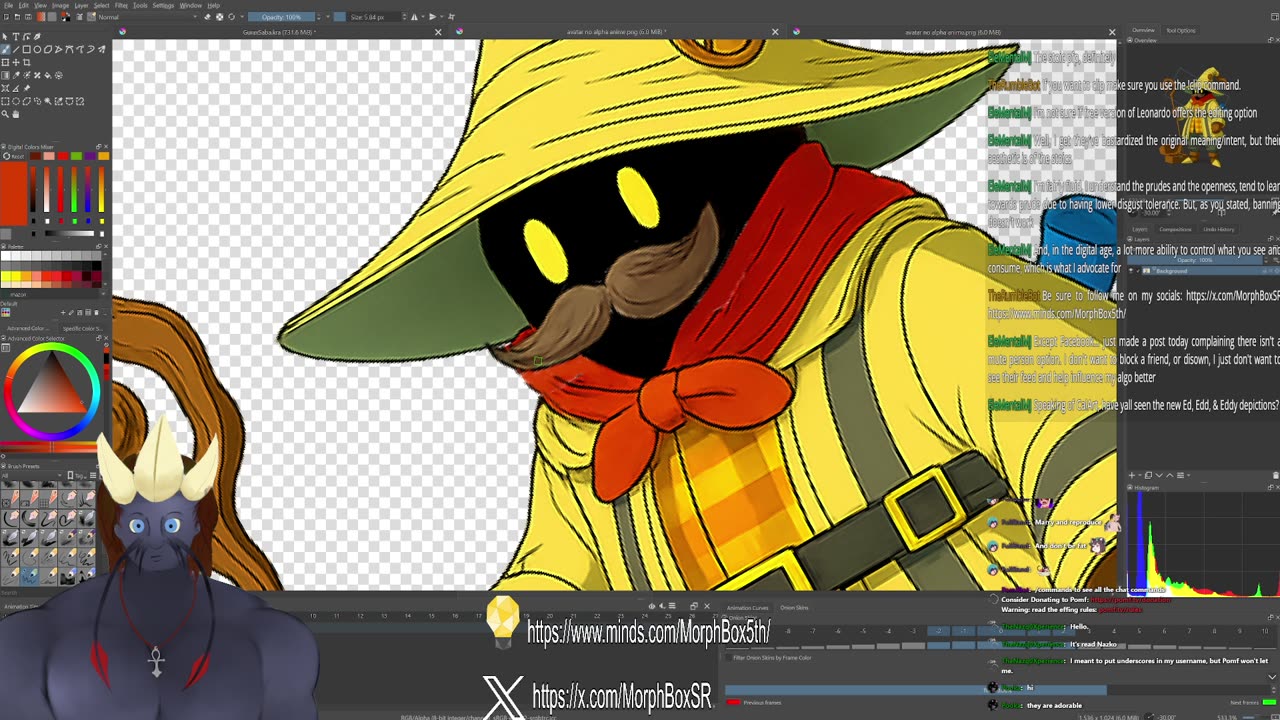Select the Line tool
Image resolution: width=1280 pixels, height=720 pixels.
(16, 50)
